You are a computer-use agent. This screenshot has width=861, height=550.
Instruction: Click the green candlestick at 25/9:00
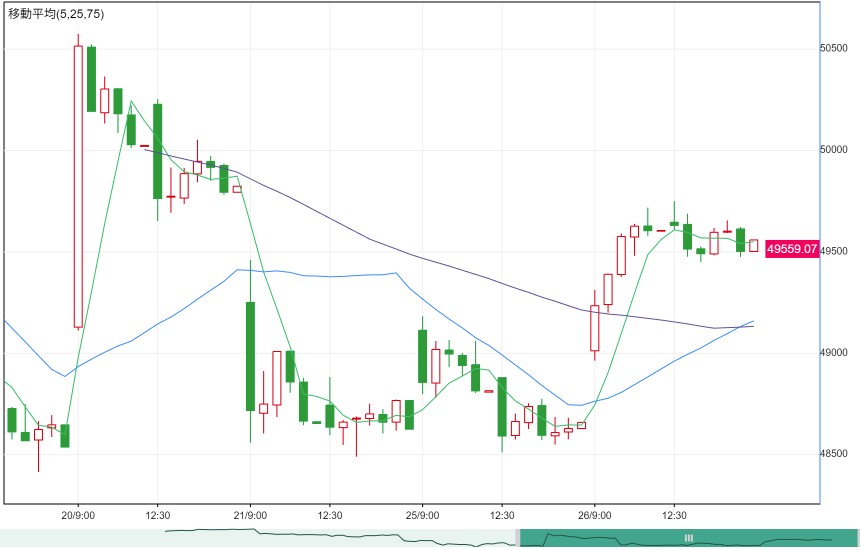[422, 356]
